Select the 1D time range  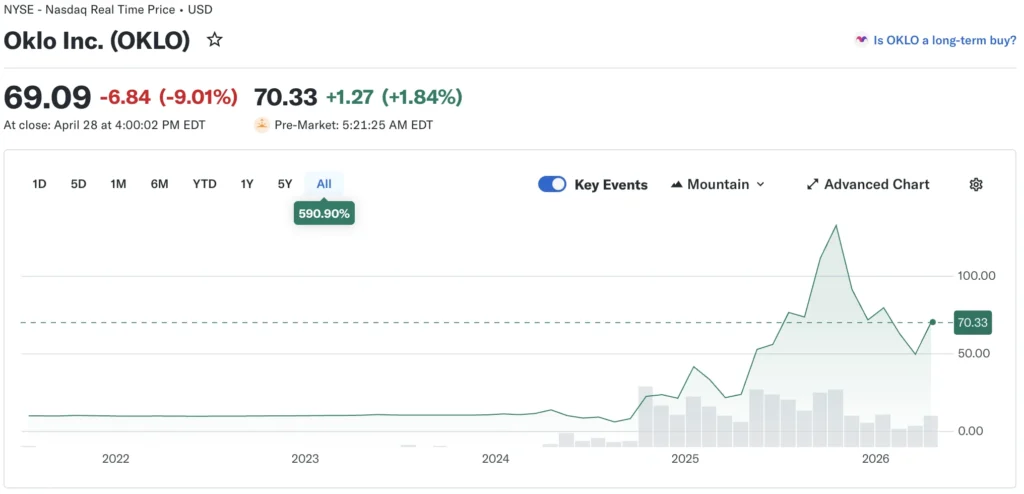point(39,184)
